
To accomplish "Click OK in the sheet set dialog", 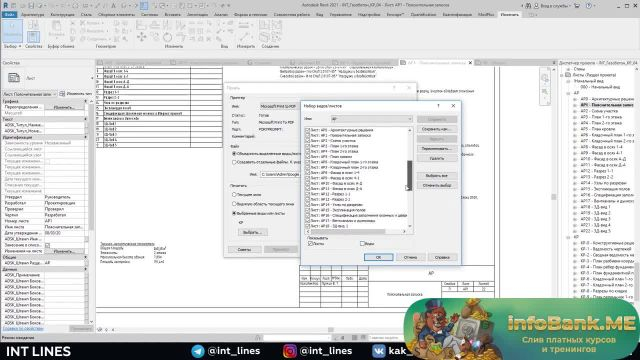I will [378, 257].
